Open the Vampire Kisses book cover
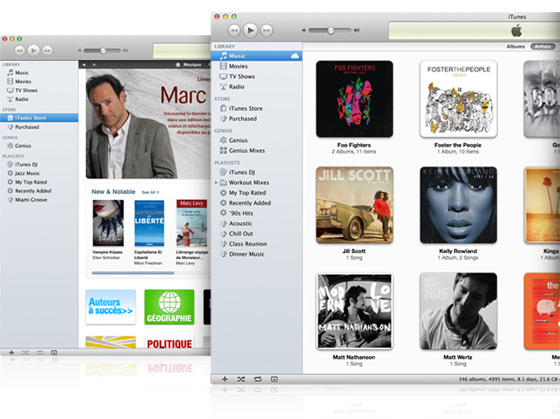 coord(108,223)
